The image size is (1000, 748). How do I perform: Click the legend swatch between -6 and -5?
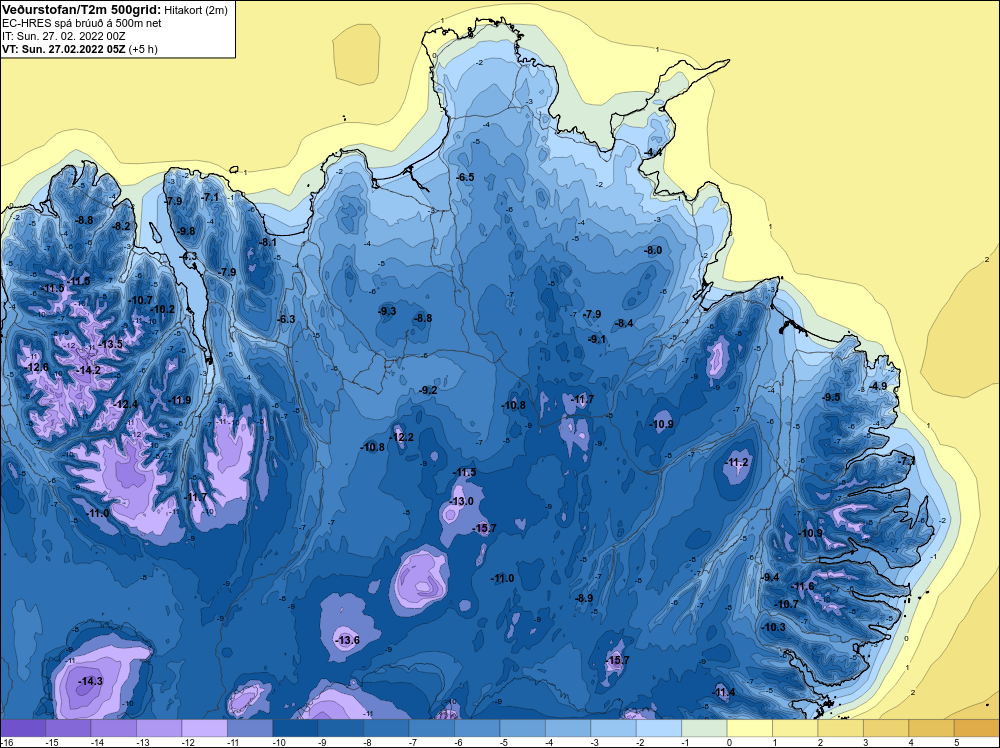pos(477,728)
